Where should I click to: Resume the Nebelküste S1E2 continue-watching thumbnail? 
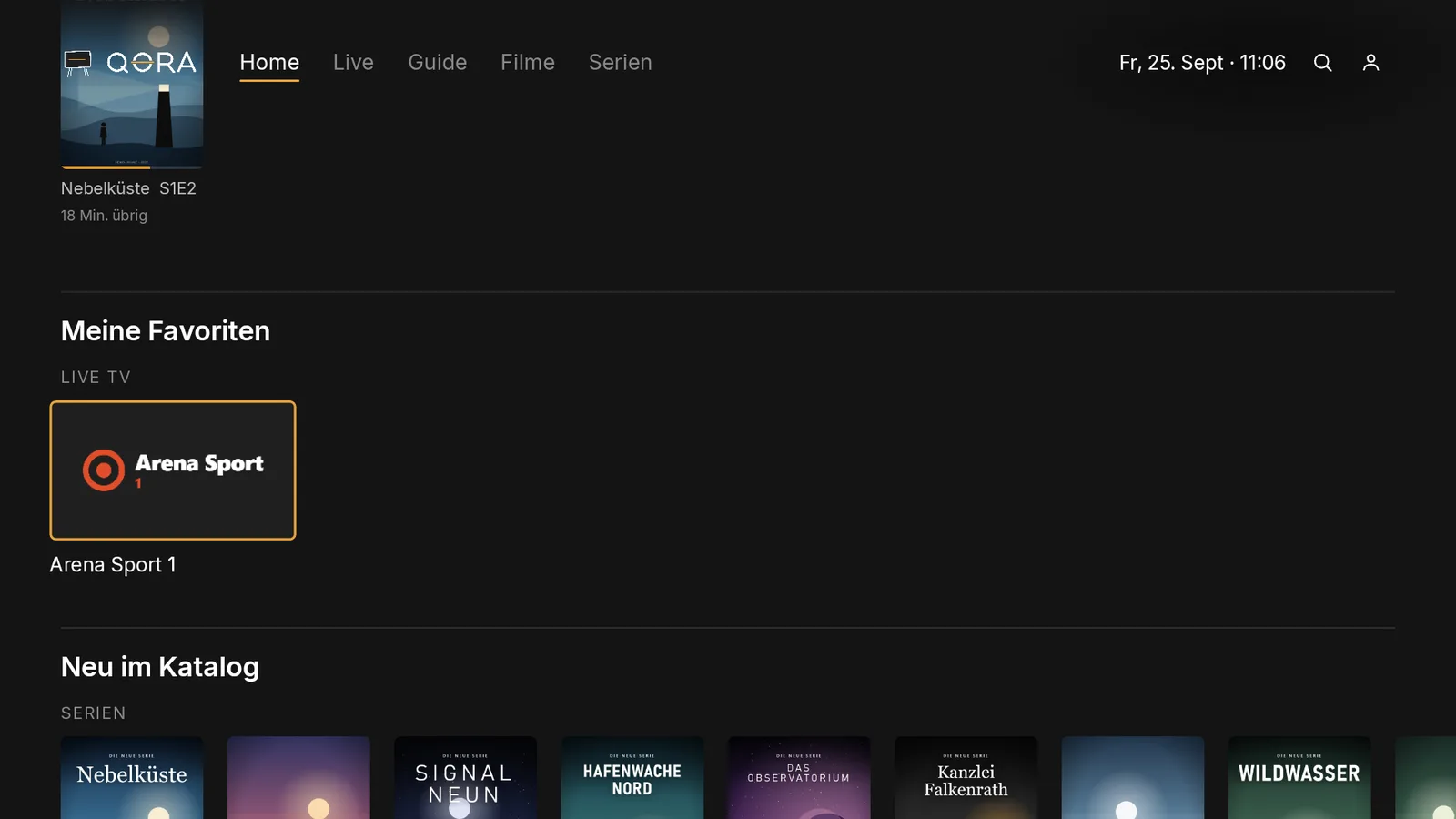coord(132,84)
